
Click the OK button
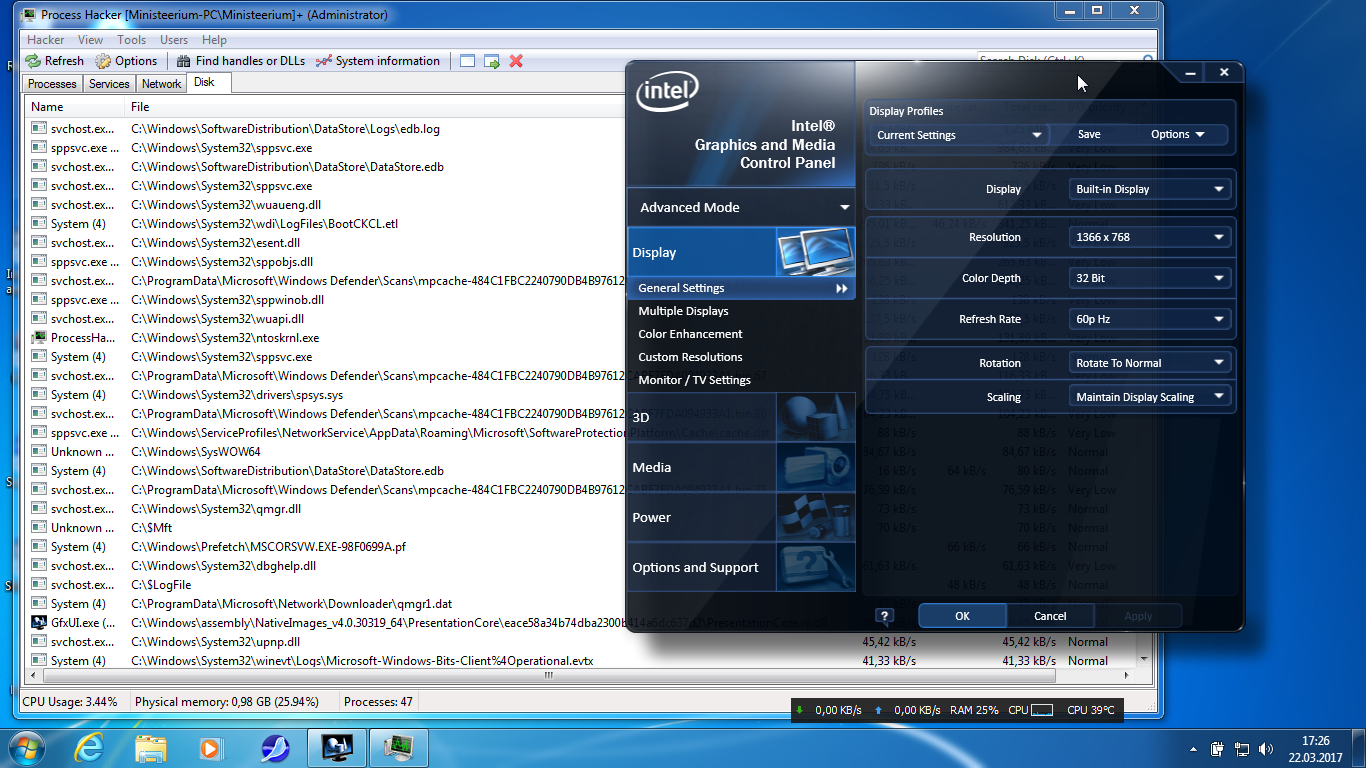(962, 616)
